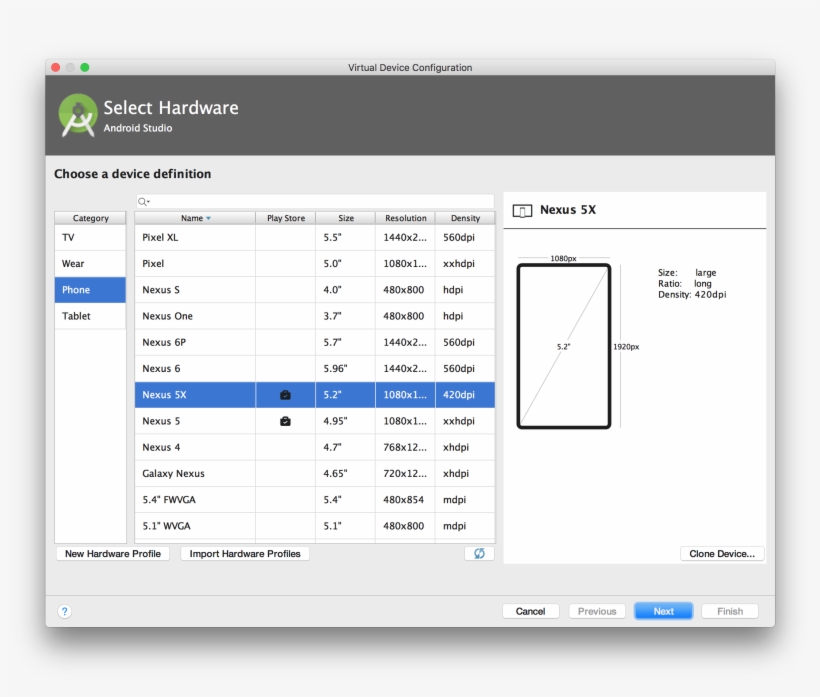Click the Play Store icon in Nexus 5 row

285,421
